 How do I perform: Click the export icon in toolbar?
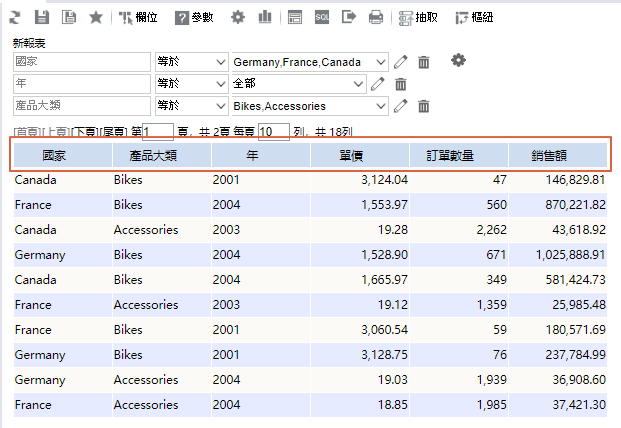click(349, 17)
